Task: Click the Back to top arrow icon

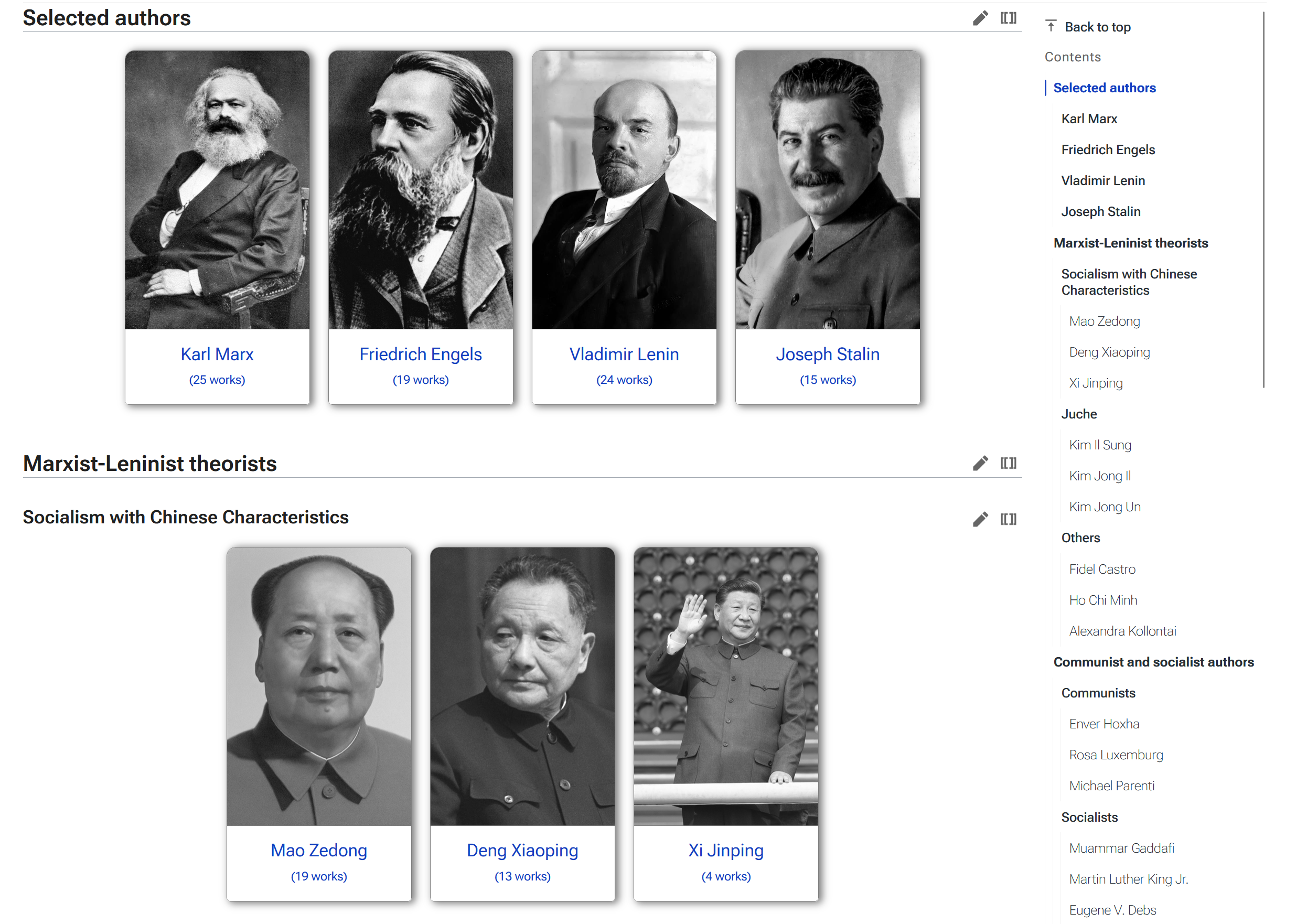Action: coord(1051,26)
